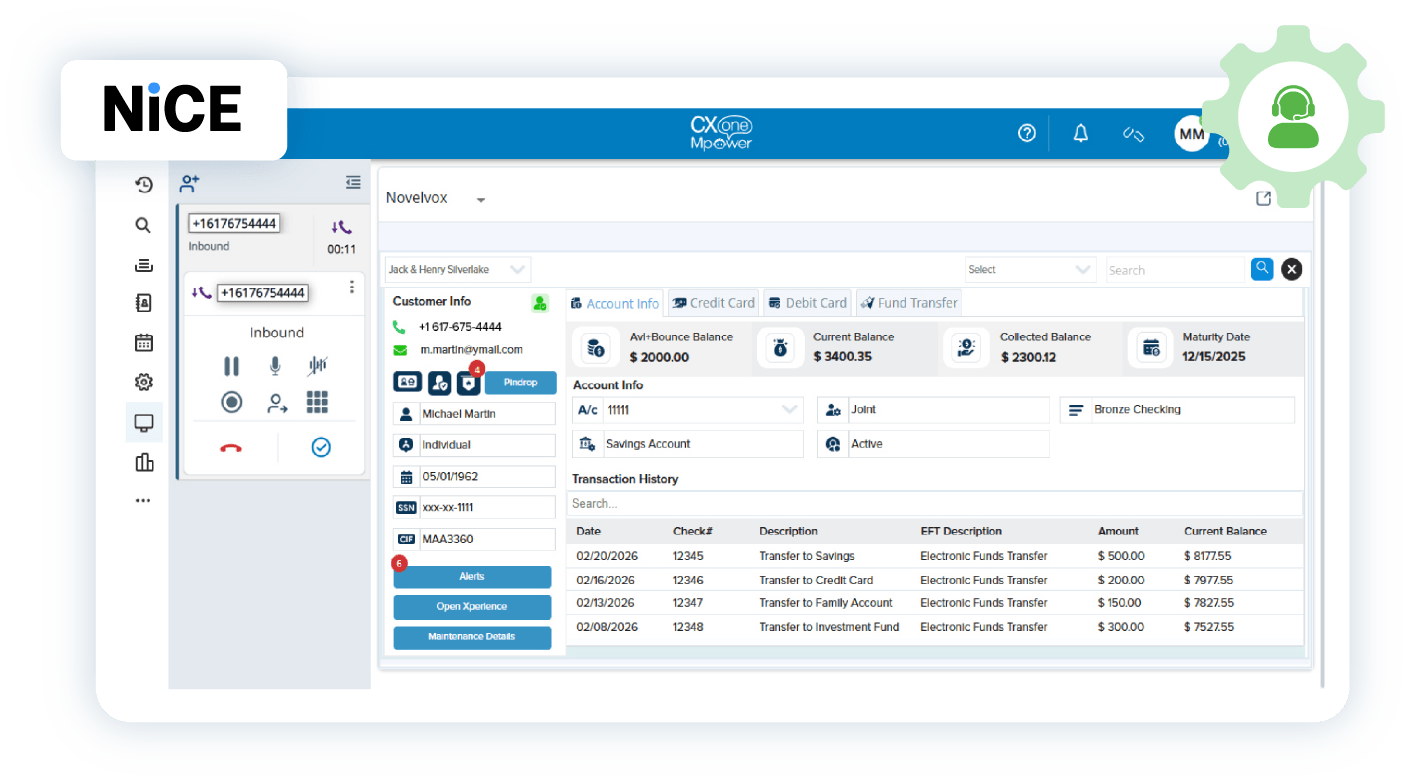This screenshot has width=1410, height=783.
Task: Click the m.martin@ymail.com email address
Action: [x=471, y=350]
